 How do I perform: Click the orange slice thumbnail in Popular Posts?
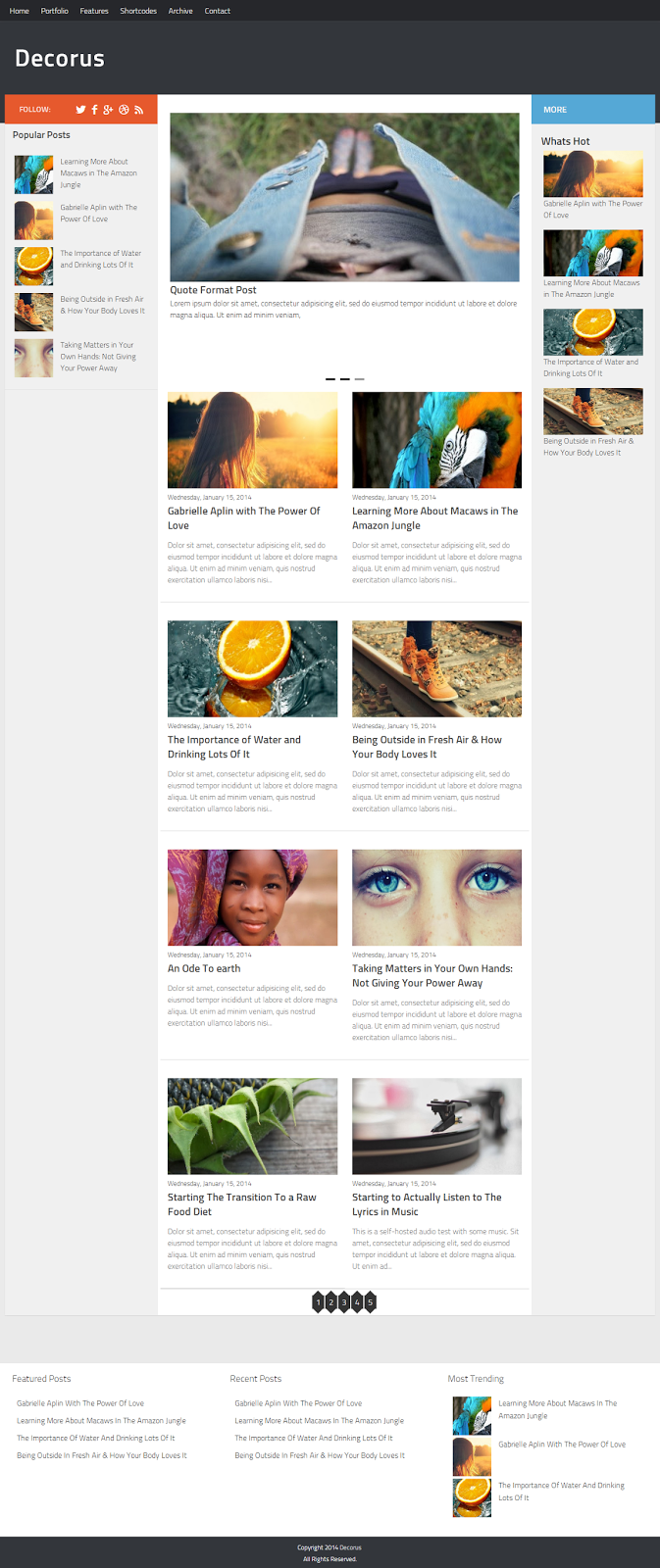(33, 266)
